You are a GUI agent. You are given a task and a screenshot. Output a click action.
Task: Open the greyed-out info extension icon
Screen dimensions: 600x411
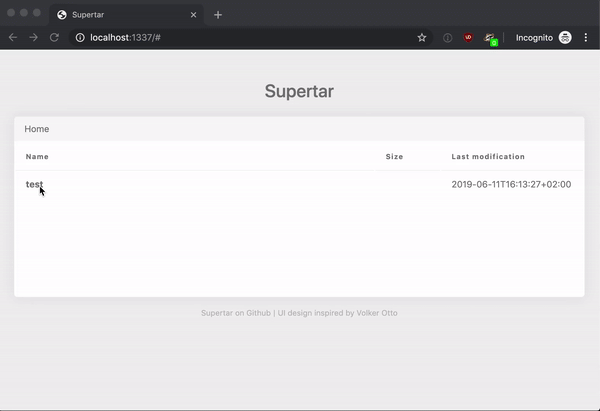447,38
